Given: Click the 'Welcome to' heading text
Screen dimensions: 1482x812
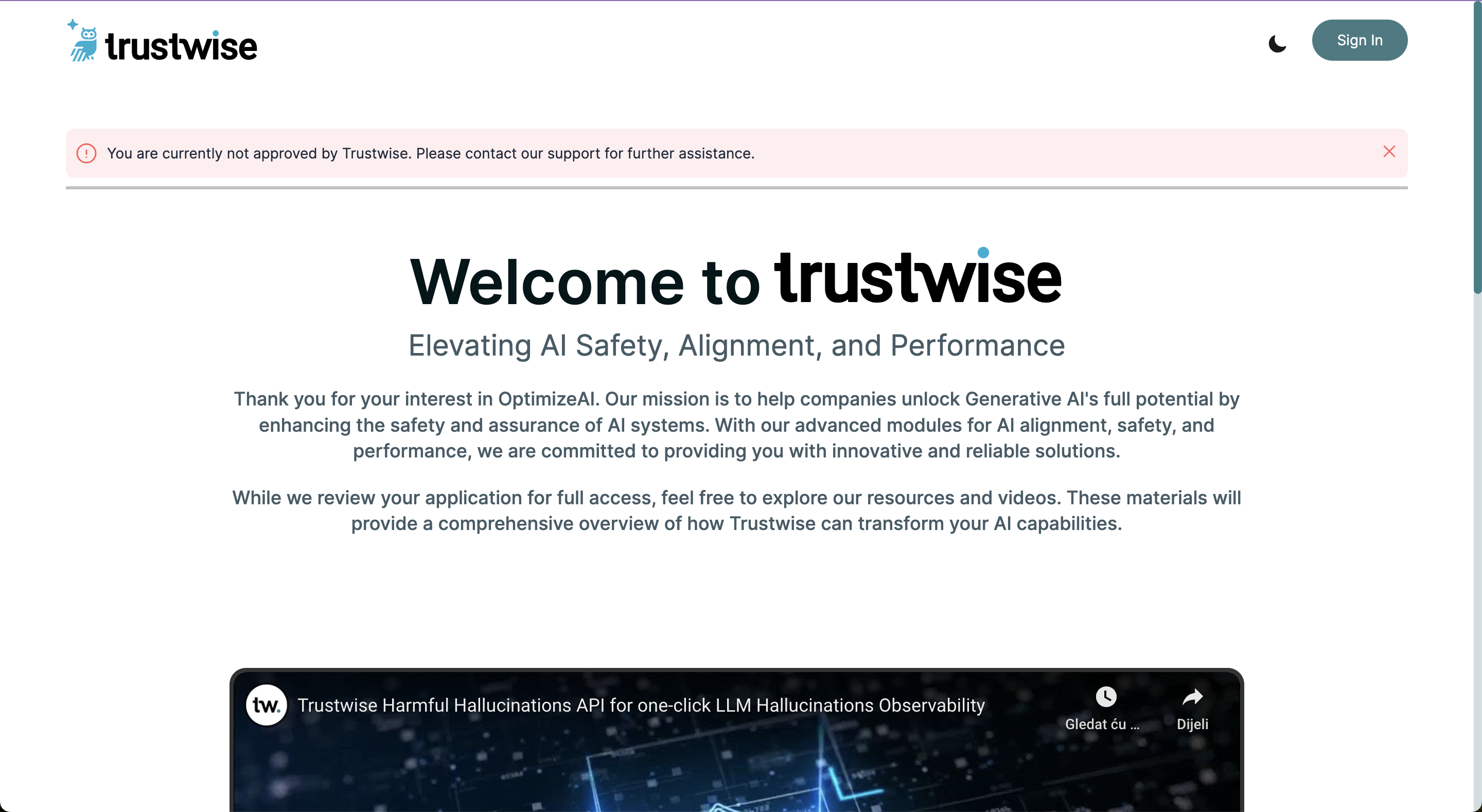Looking at the screenshot, I should pyautogui.click(x=585, y=282).
